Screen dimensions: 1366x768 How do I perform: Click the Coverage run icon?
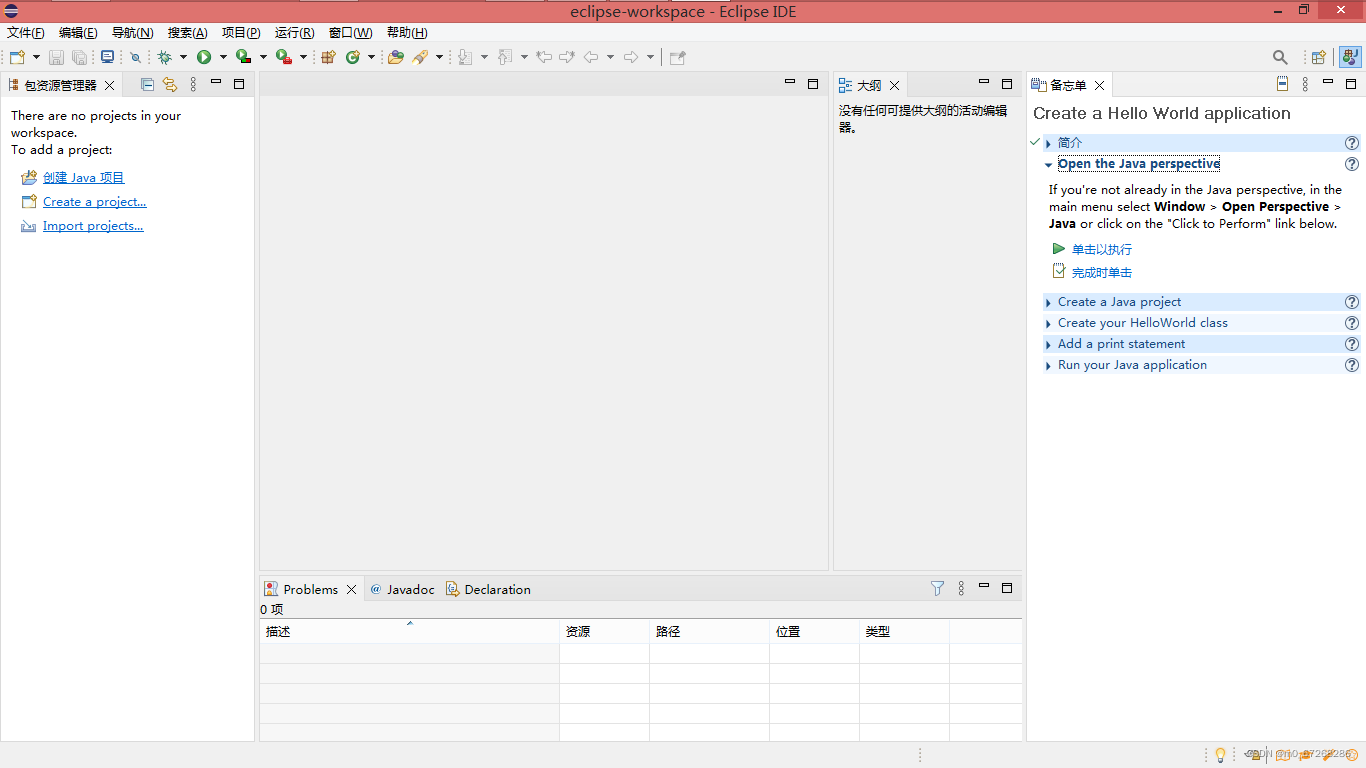point(243,57)
